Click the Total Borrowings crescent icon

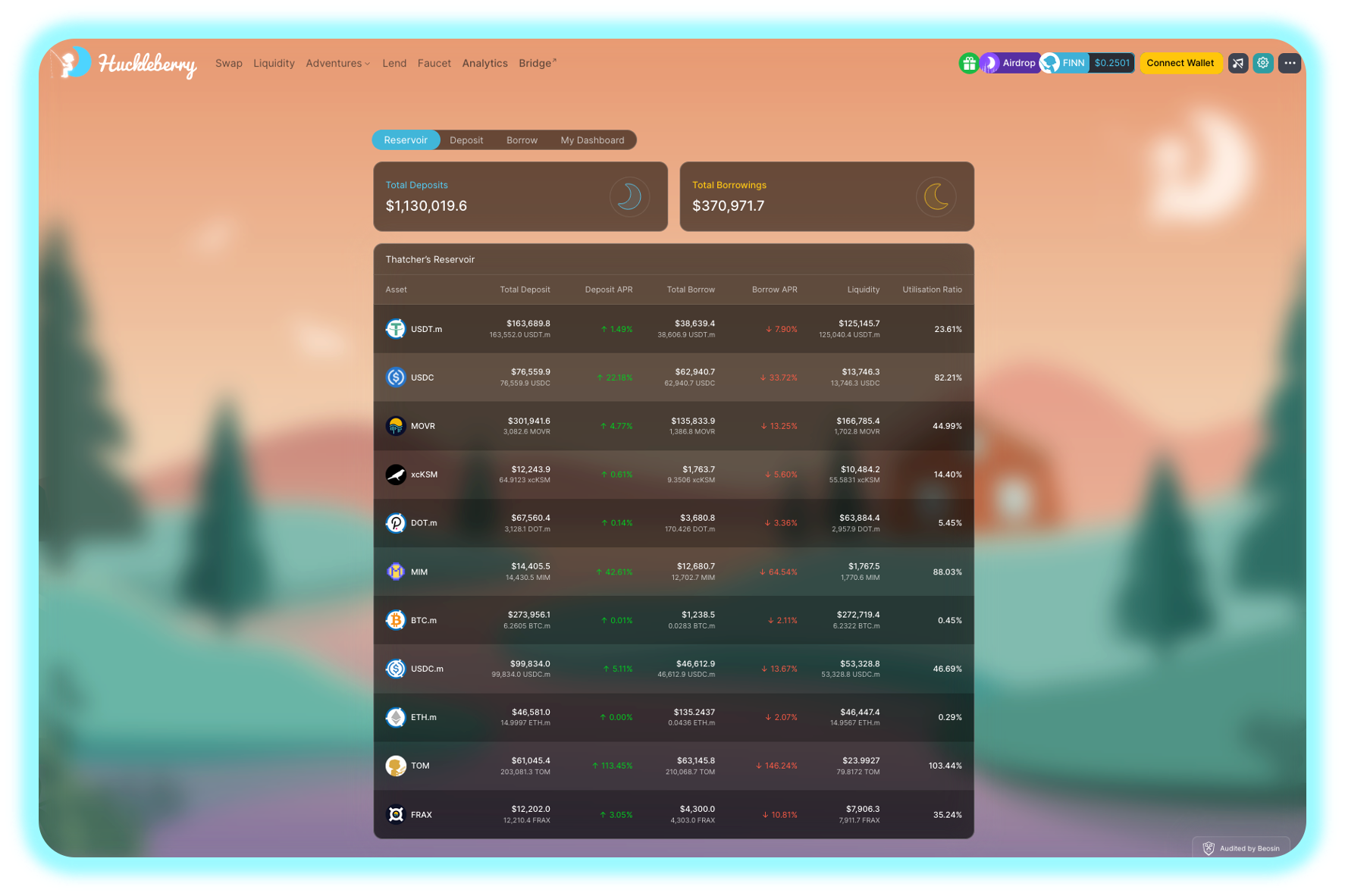(936, 197)
